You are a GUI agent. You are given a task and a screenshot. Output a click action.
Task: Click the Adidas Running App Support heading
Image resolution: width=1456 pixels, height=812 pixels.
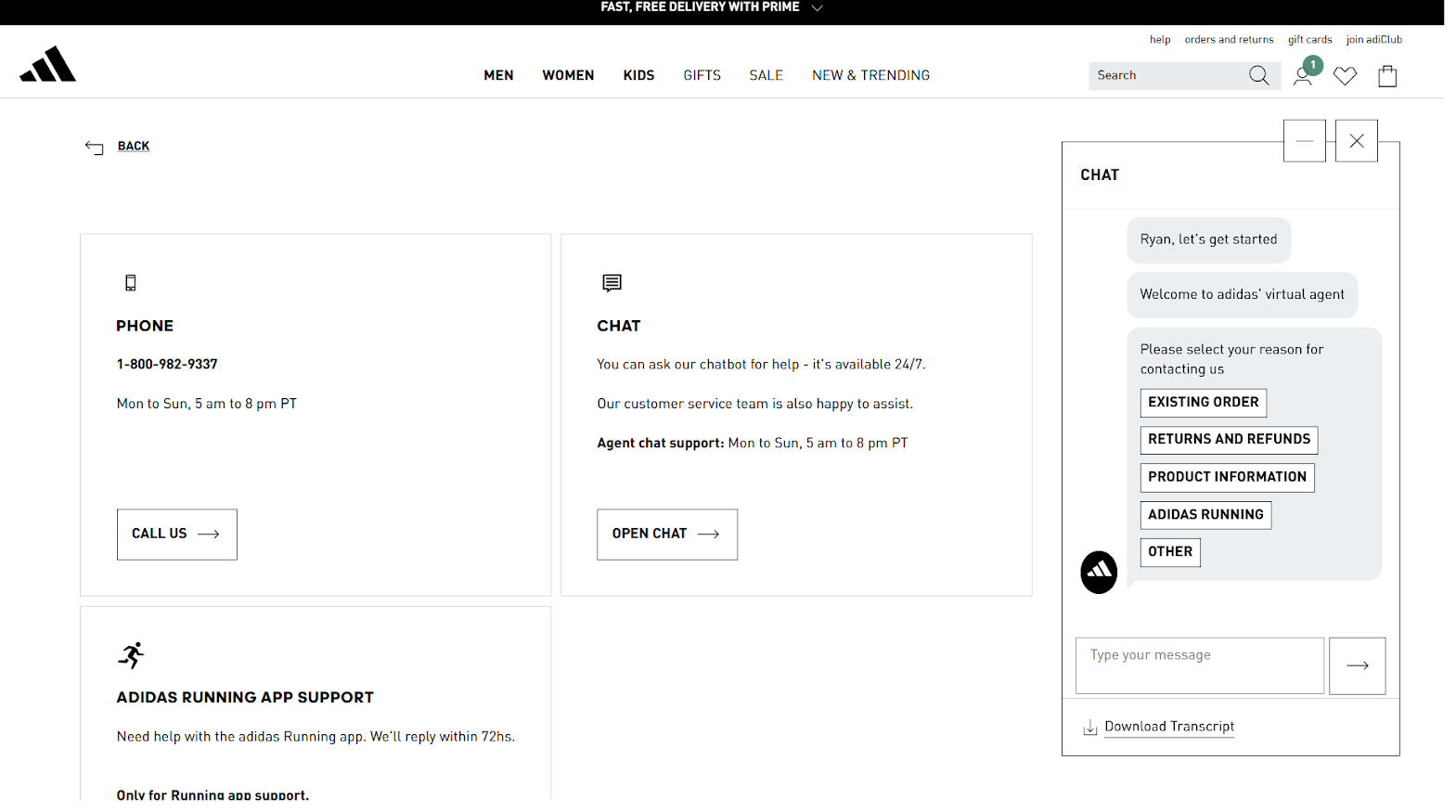245,698
